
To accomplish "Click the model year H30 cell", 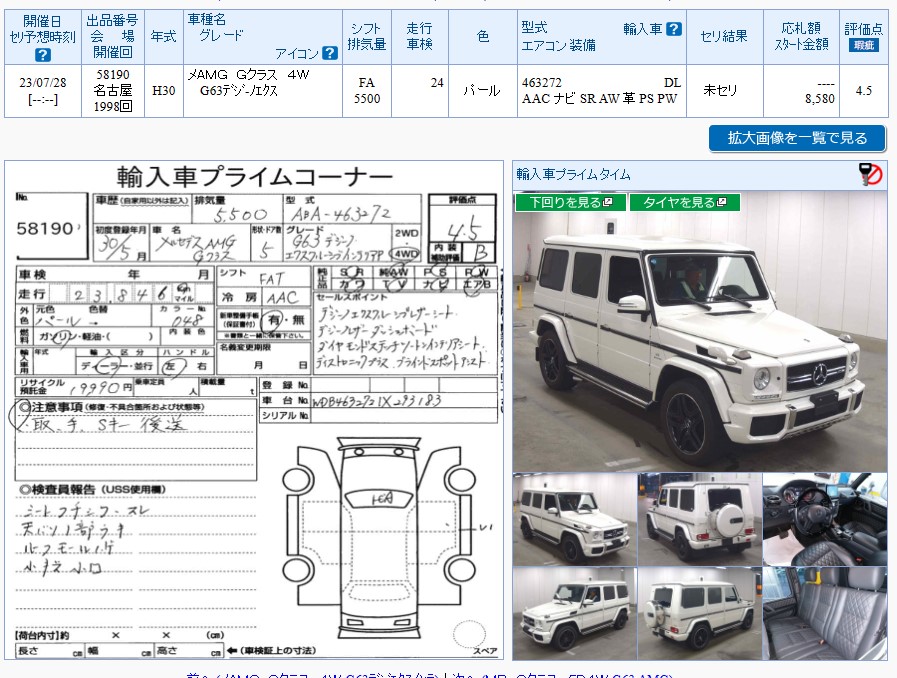I will [x=164, y=91].
